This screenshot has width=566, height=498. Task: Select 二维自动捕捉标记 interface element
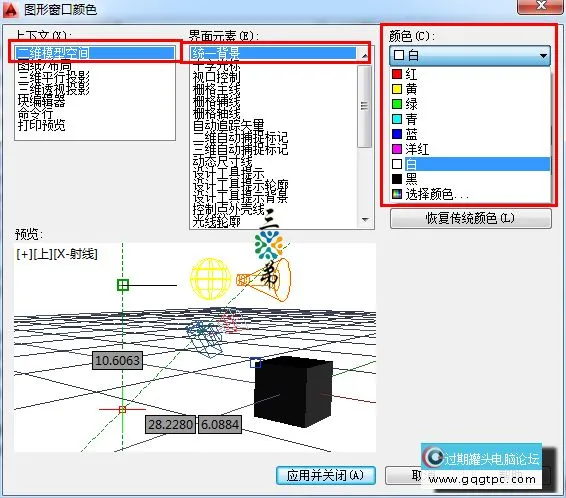240,137
